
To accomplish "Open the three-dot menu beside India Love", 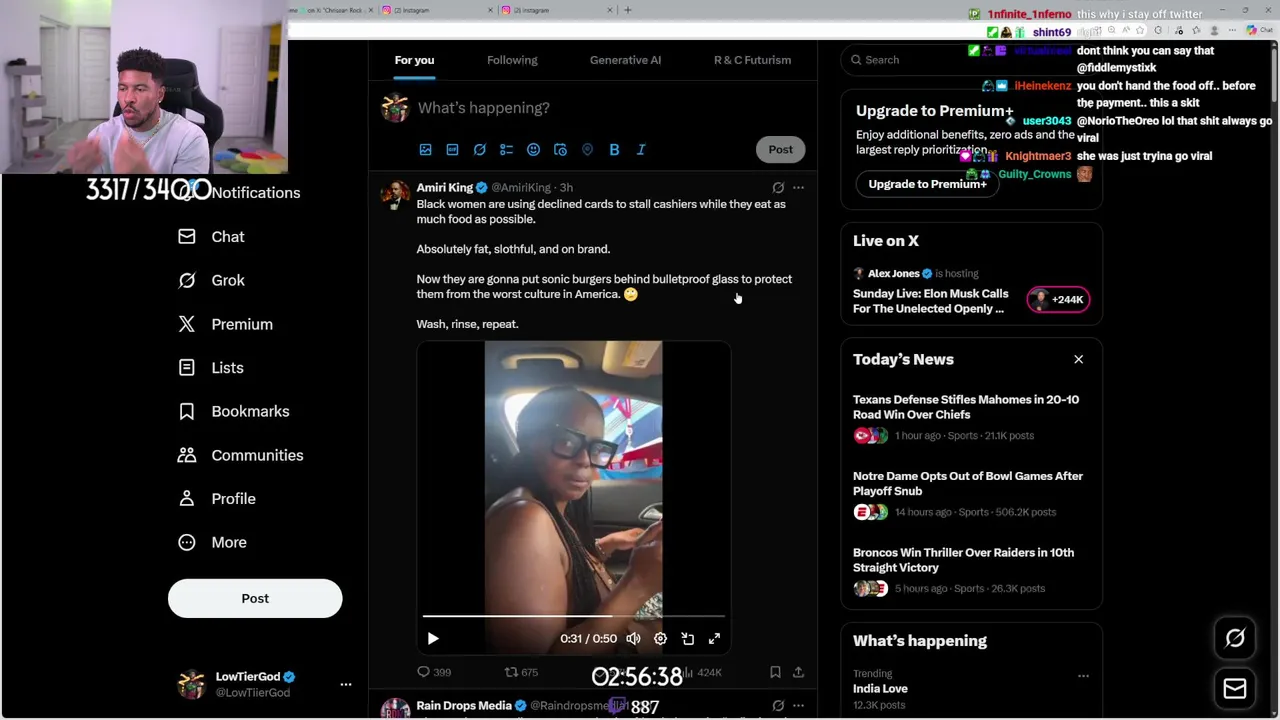I will click(x=1083, y=676).
